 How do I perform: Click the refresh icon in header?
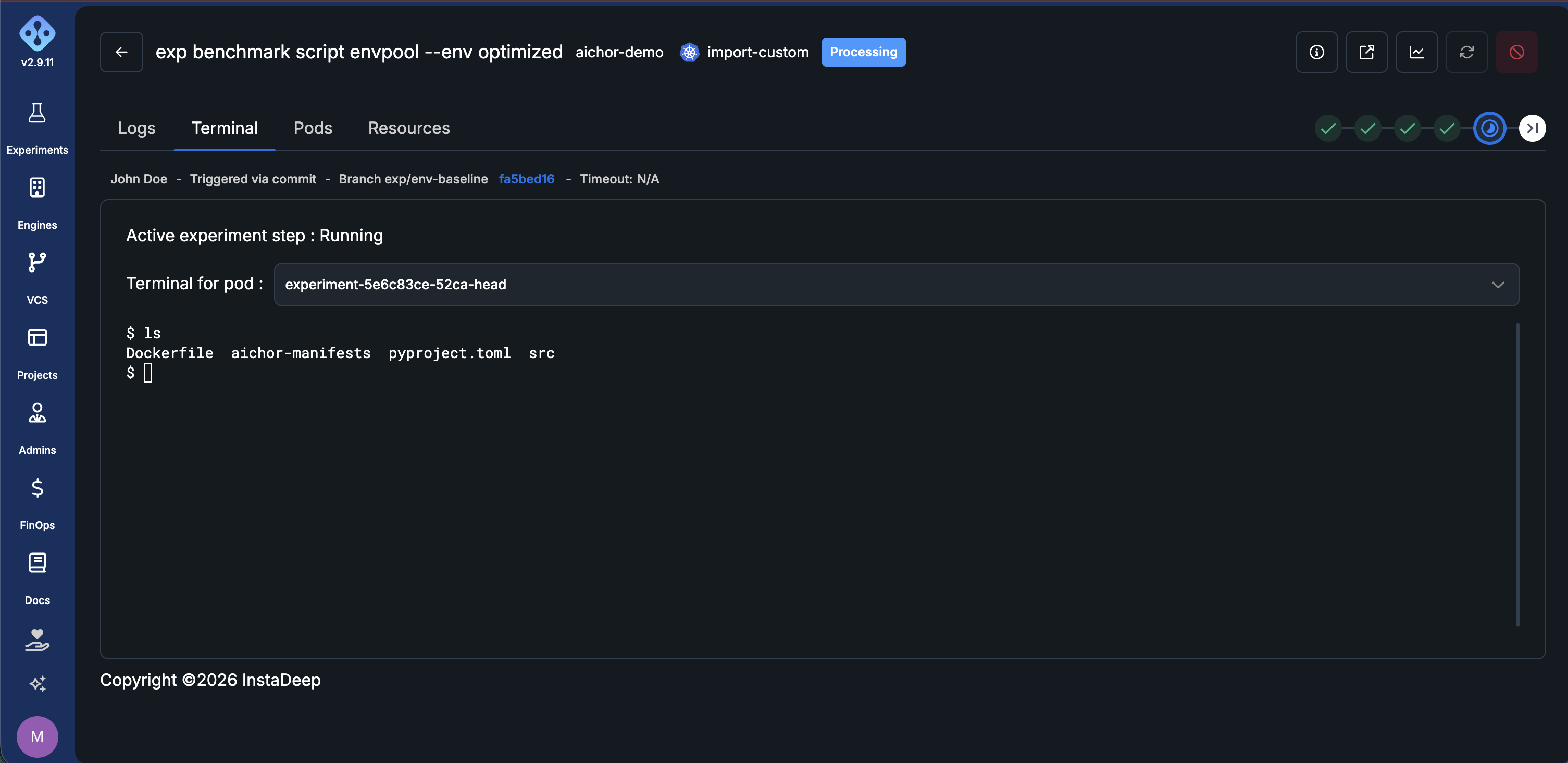1466,52
